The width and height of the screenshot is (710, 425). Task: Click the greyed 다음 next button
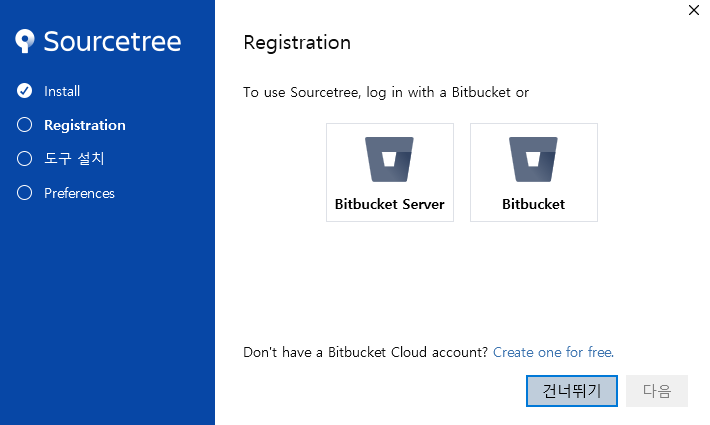657,391
